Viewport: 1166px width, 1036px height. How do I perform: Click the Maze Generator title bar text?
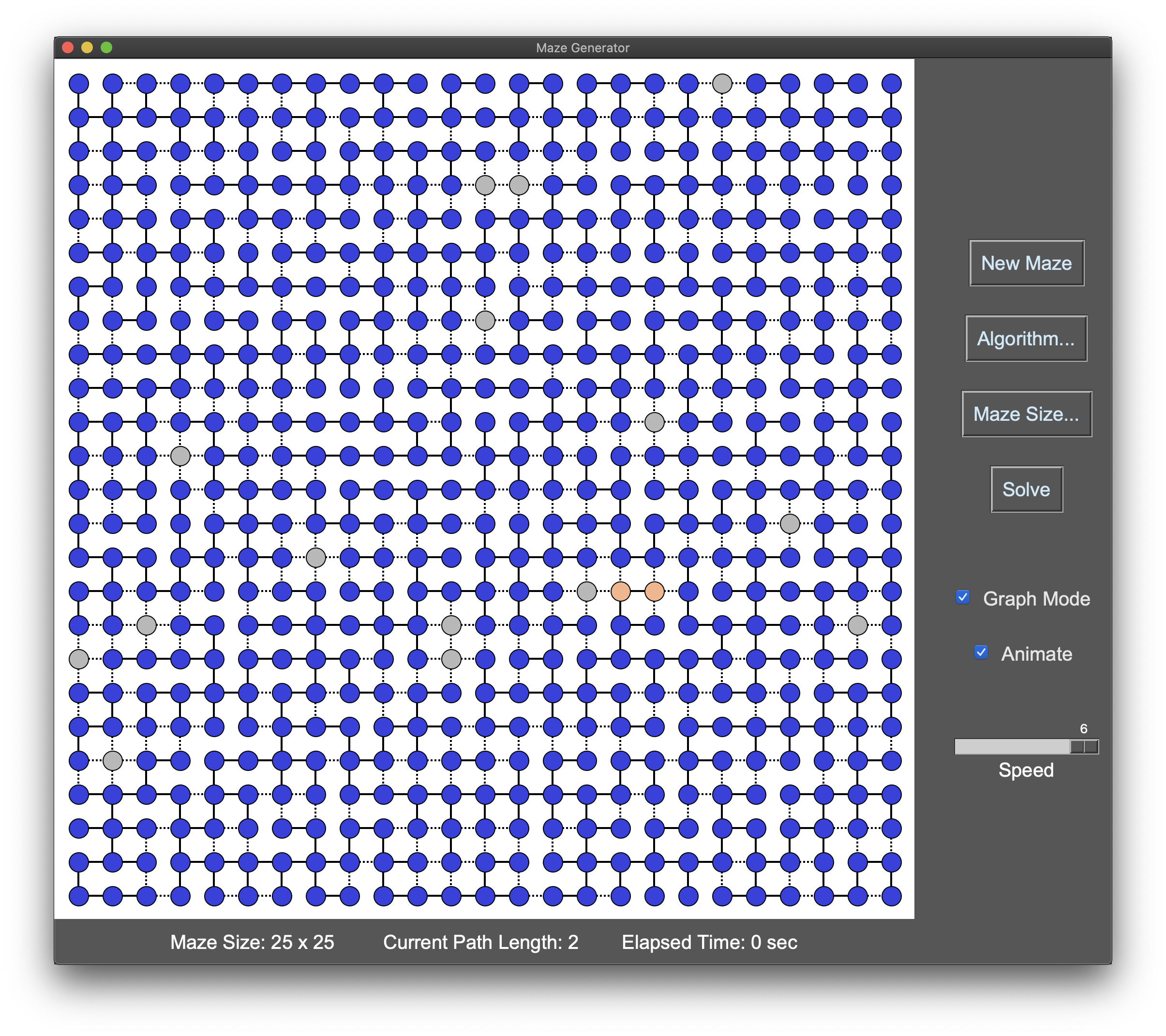click(583, 48)
